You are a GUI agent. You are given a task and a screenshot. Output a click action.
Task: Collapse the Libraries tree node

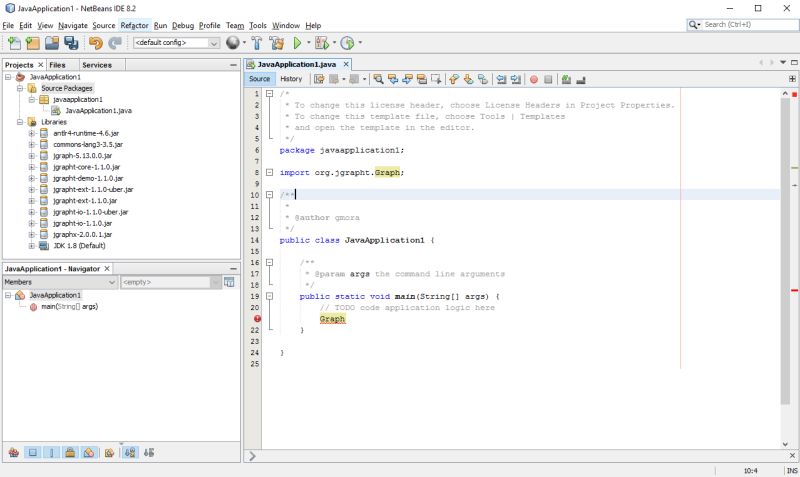[x=20, y=122]
